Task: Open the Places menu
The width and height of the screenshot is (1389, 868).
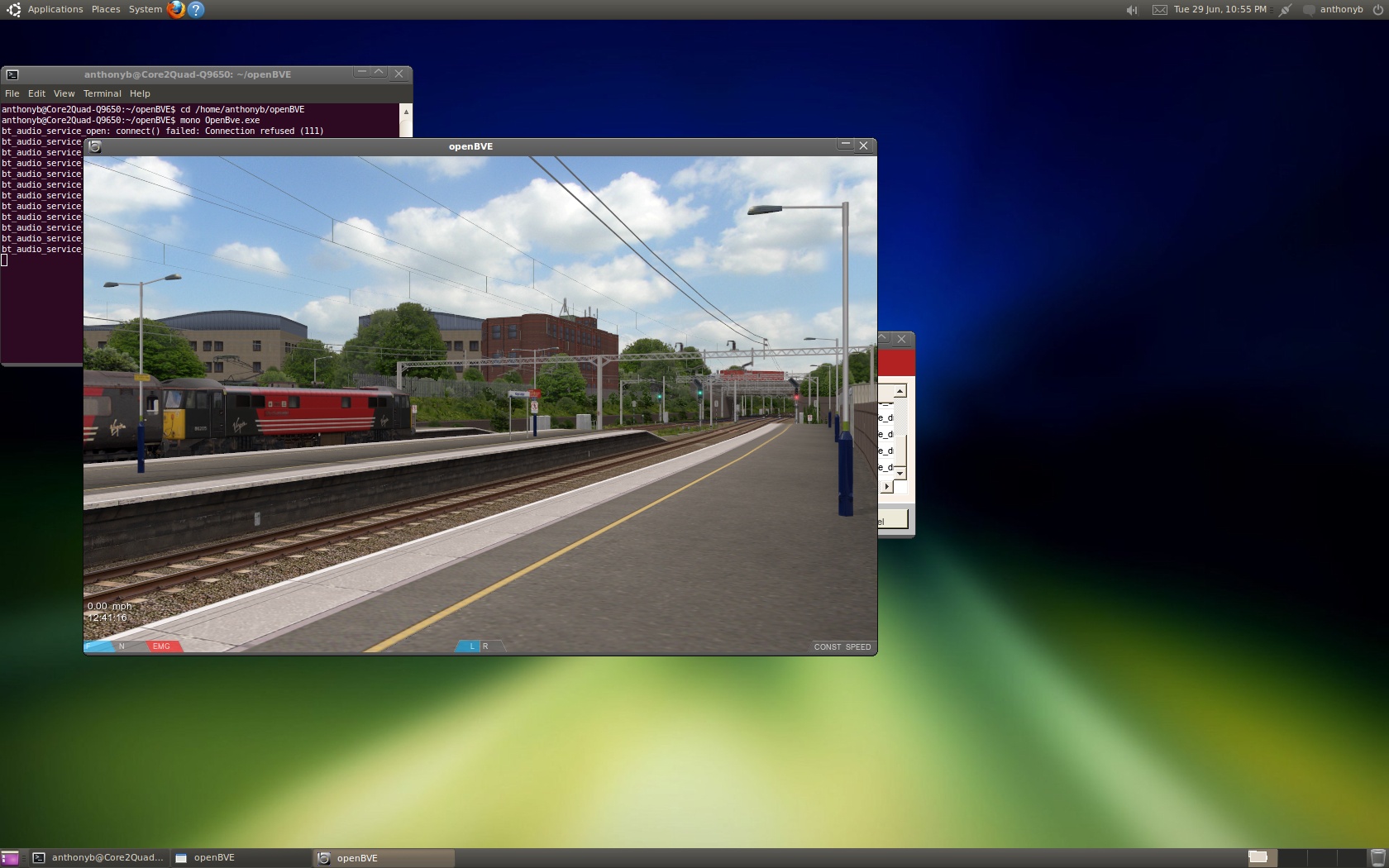Action: (106, 10)
